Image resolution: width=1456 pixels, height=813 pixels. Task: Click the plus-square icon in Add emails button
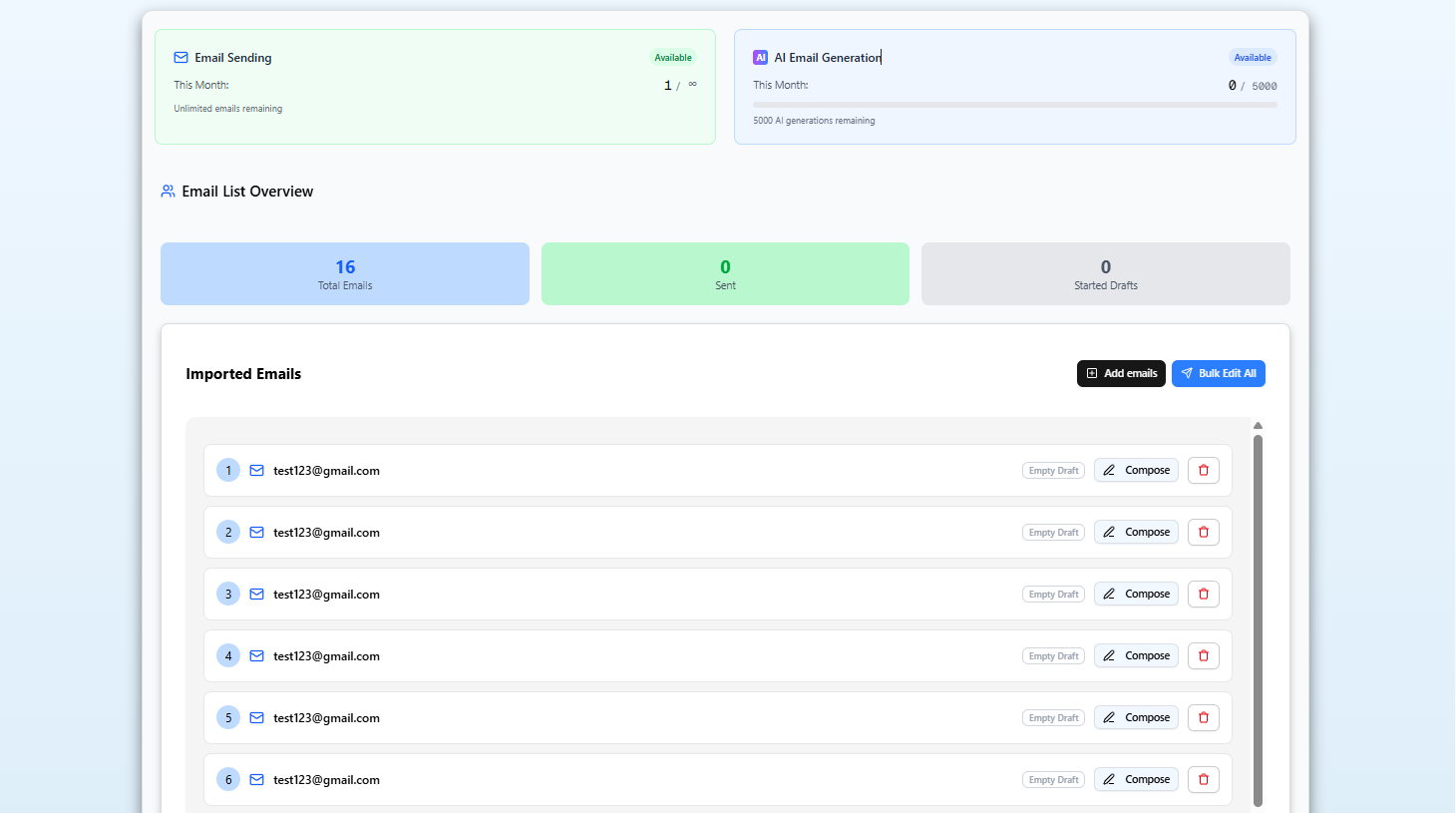tap(1091, 373)
